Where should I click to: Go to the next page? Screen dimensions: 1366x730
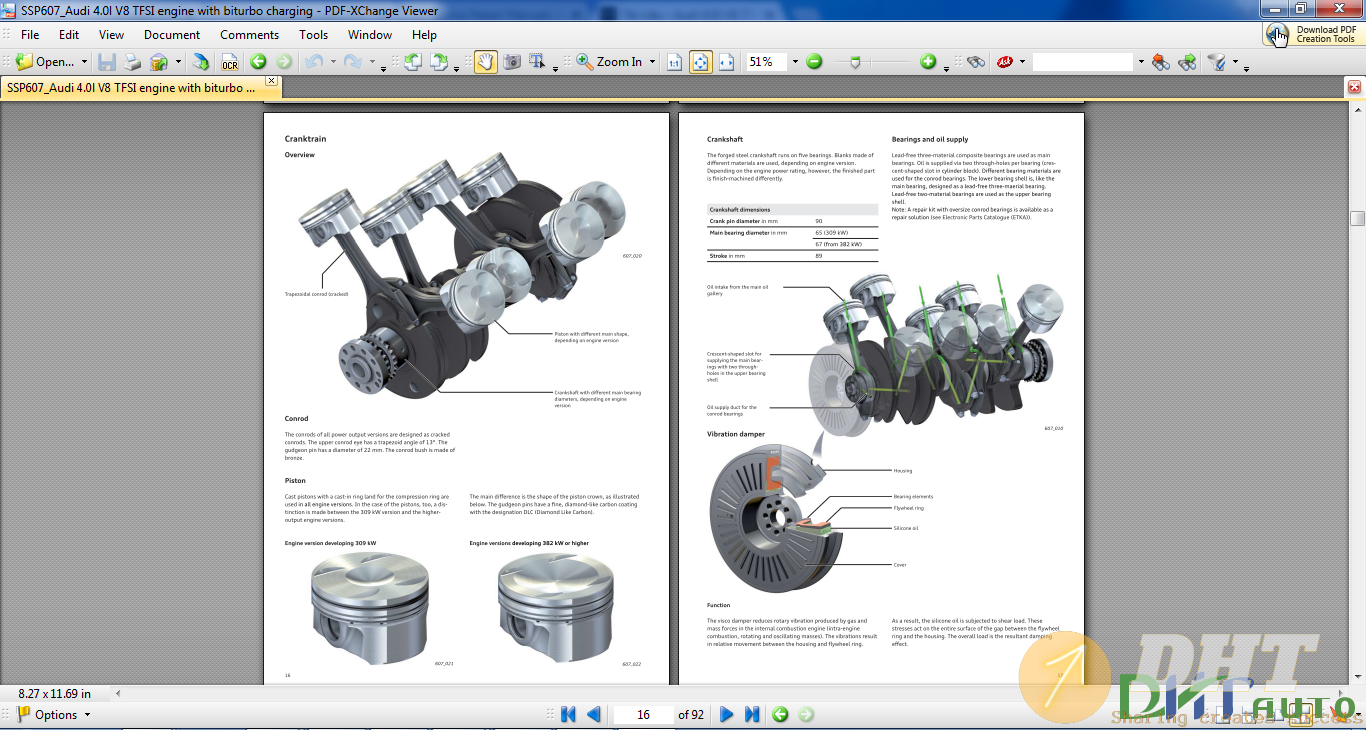[727, 714]
